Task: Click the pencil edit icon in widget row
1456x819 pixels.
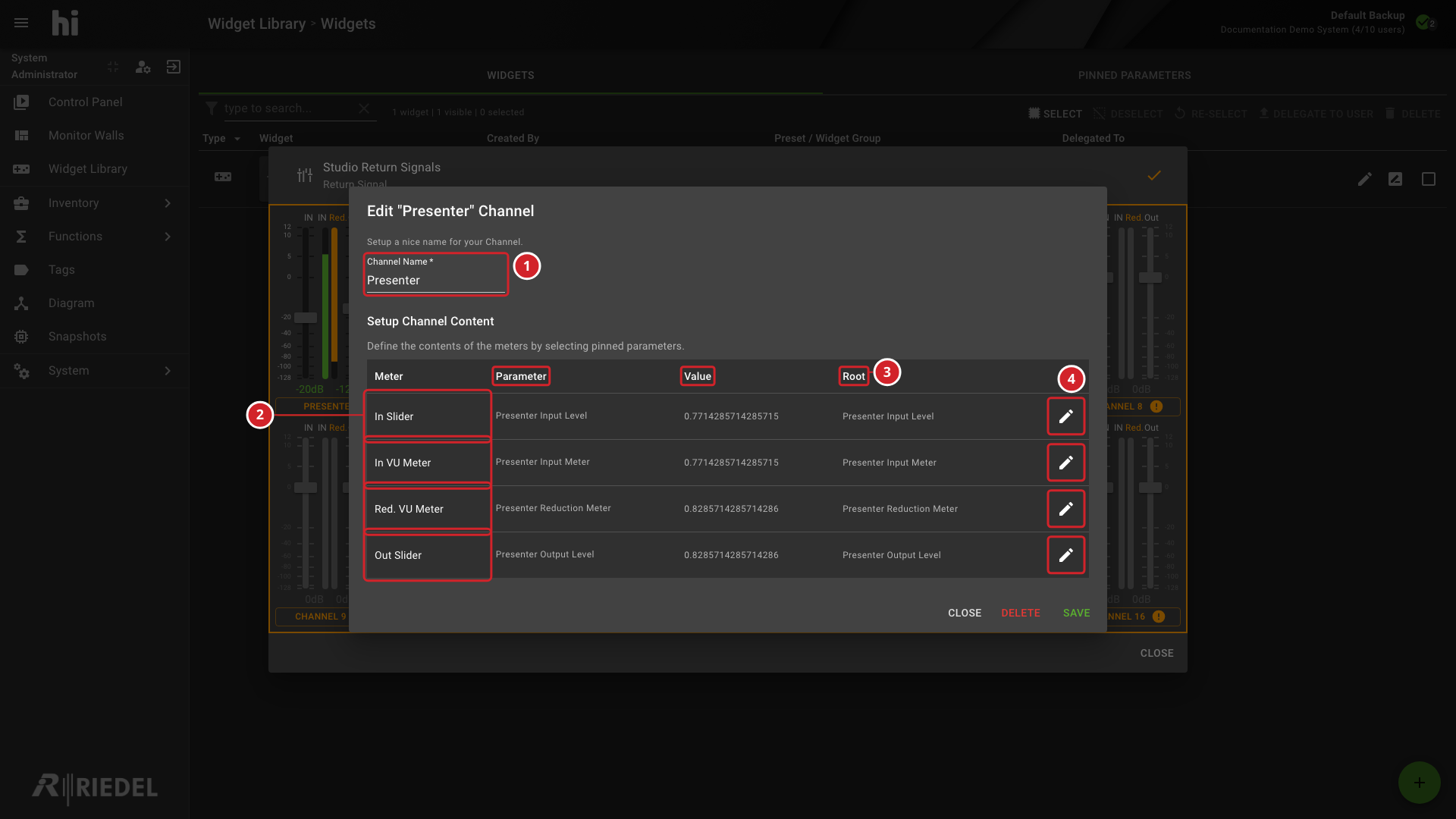Action: [x=1364, y=179]
